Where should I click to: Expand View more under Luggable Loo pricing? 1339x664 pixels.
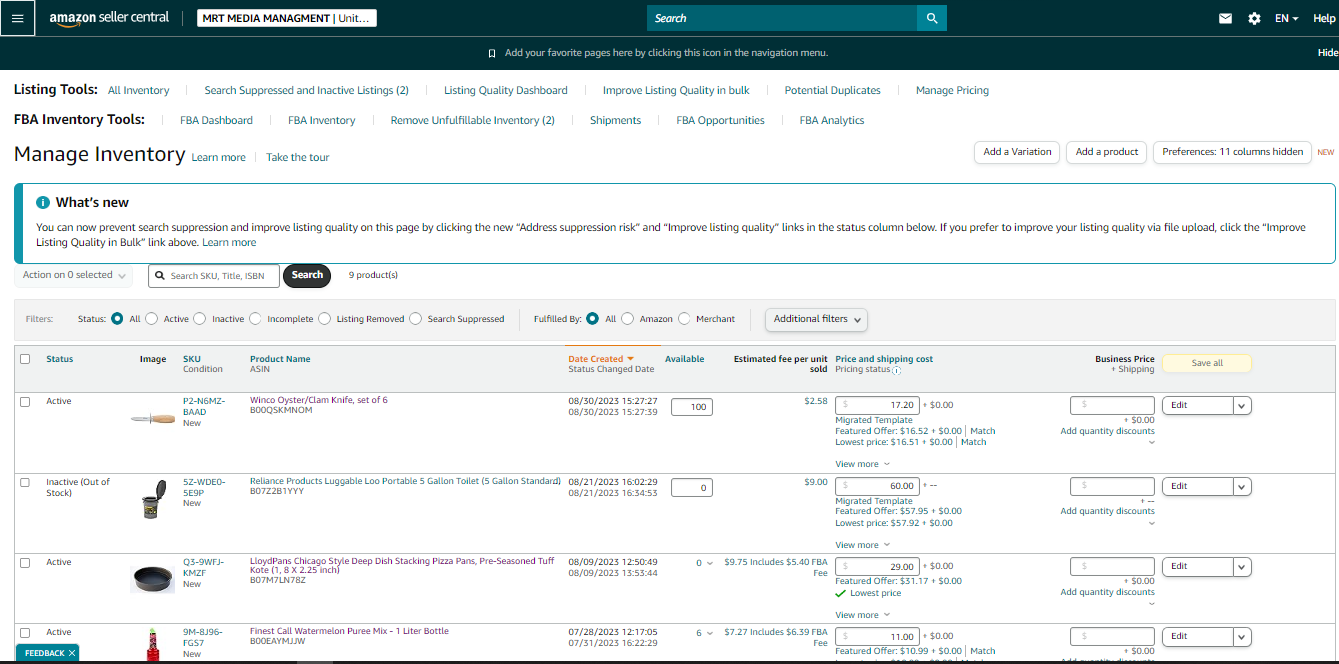862,545
